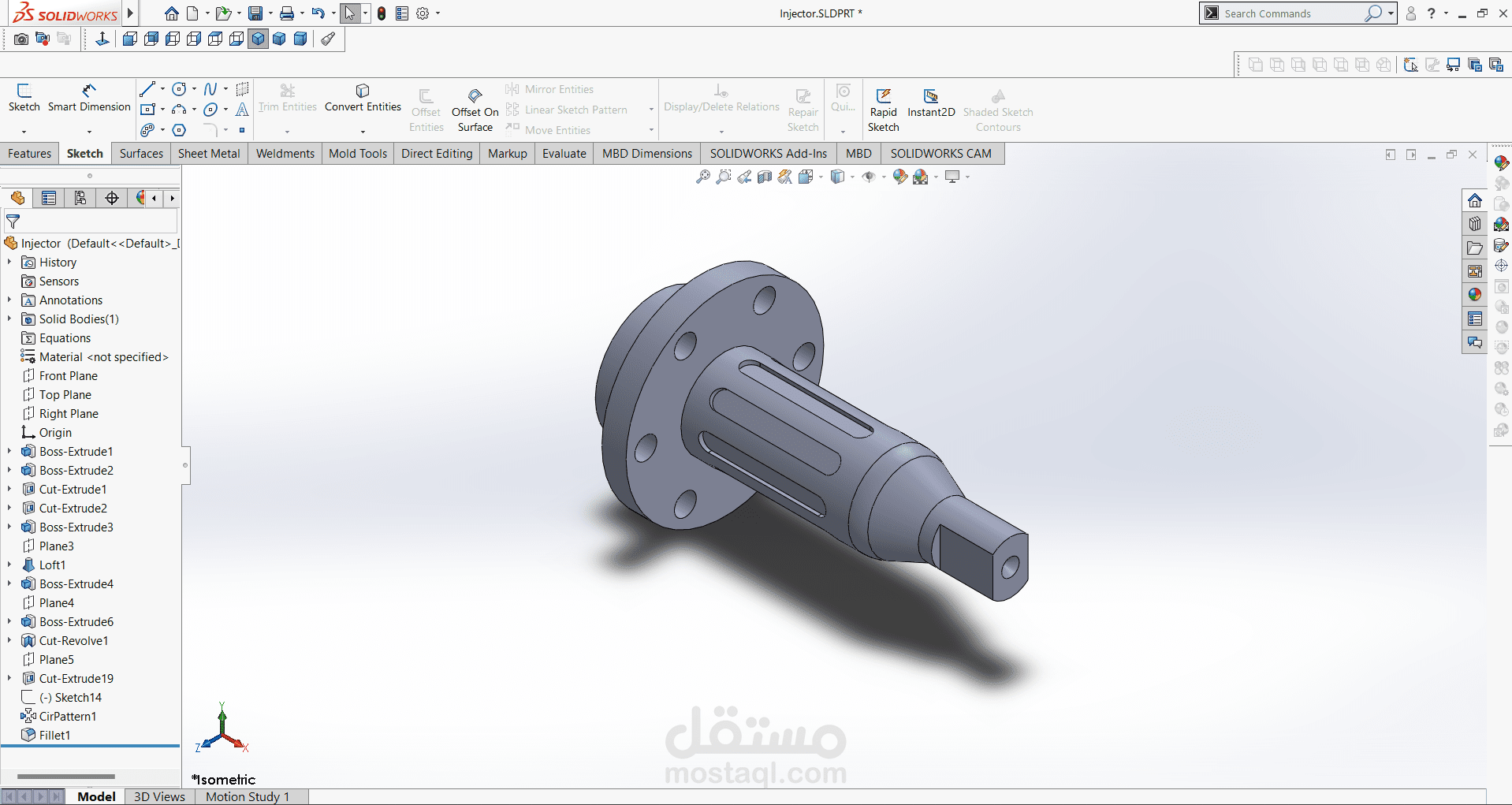
Task: Open the Surfaces tab
Action: pos(142,154)
